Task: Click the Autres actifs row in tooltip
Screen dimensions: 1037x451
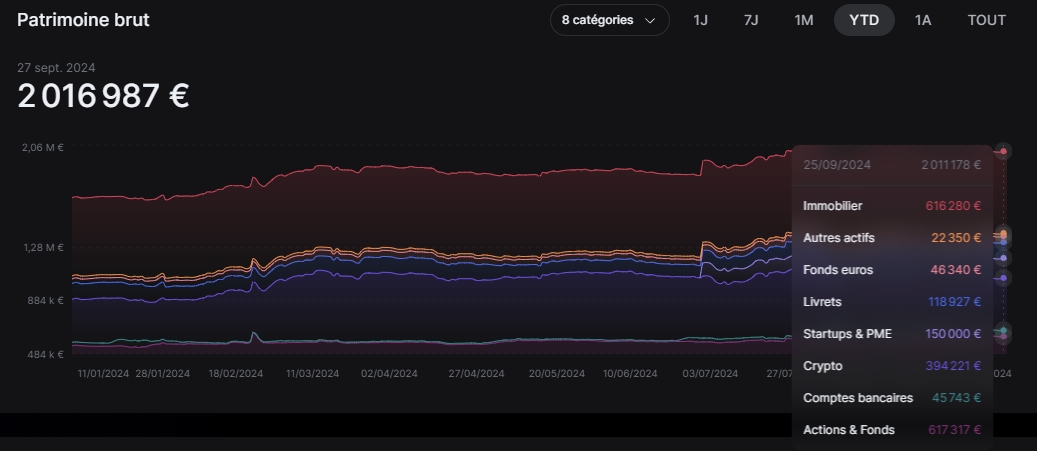Action: [892, 237]
